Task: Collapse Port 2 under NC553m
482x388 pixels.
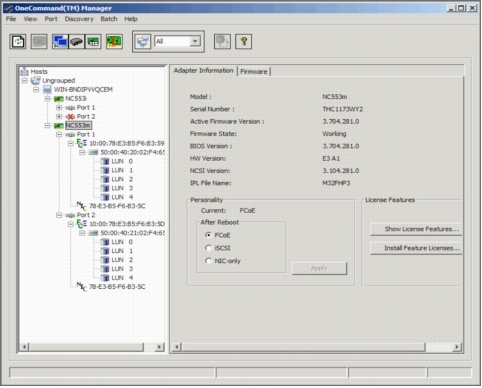Action: click(x=59, y=215)
